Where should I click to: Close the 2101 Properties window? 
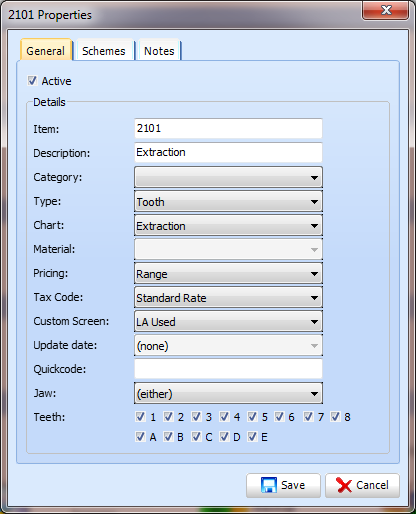(x=386, y=11)
